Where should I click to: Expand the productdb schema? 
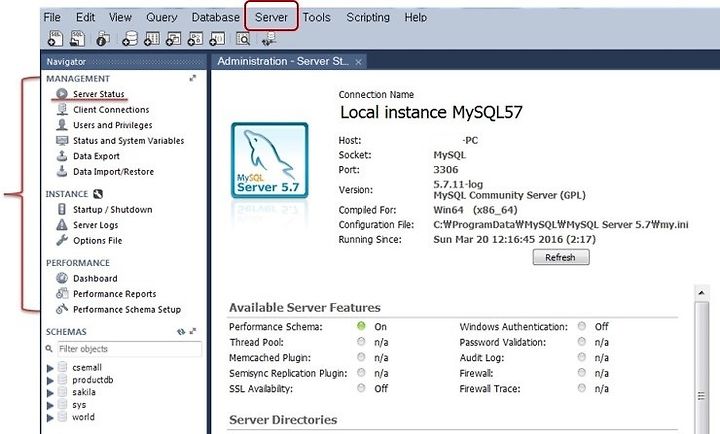point(50,380)
